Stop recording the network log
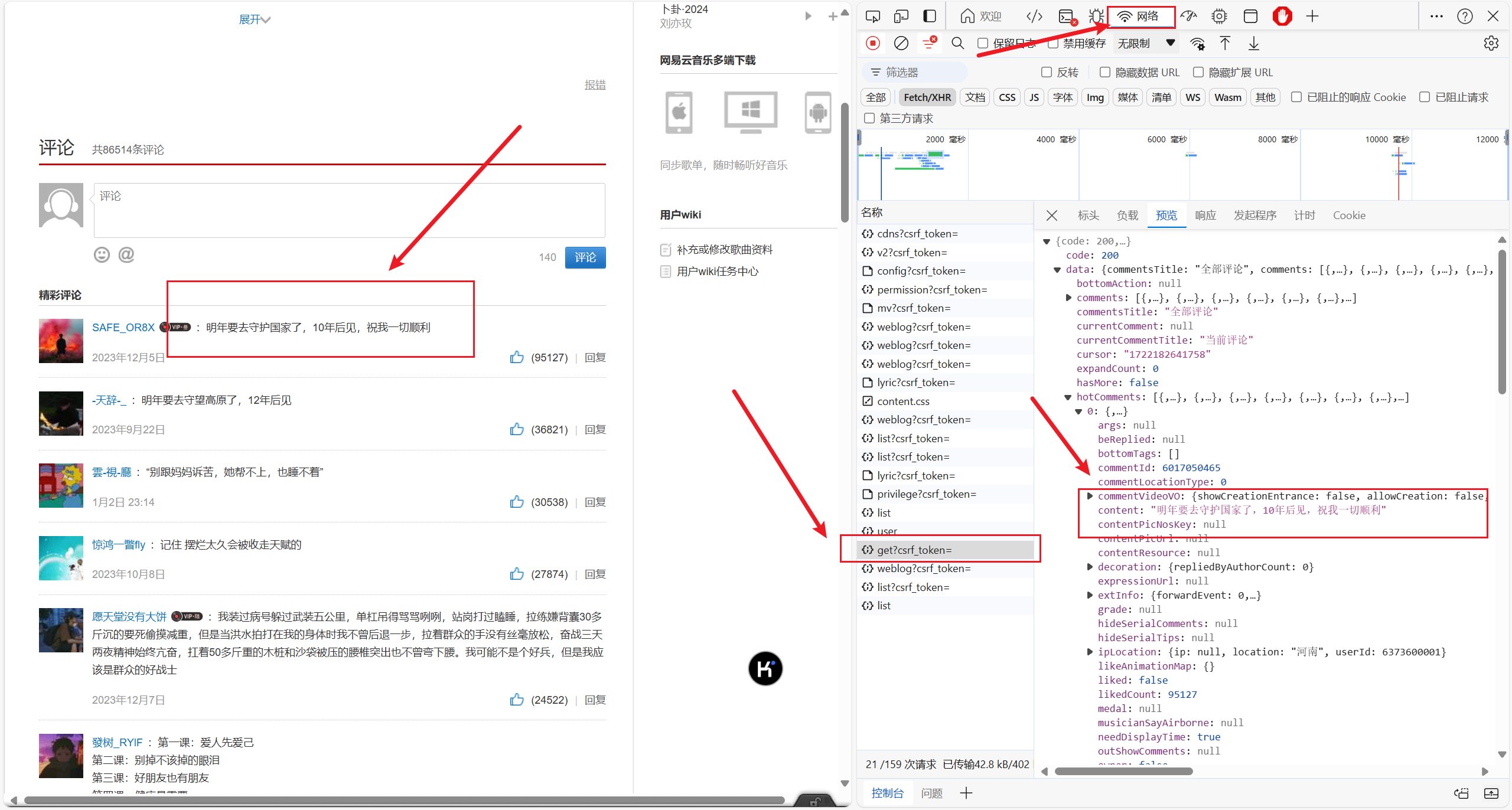1512x810 pixels. point(872,43)
